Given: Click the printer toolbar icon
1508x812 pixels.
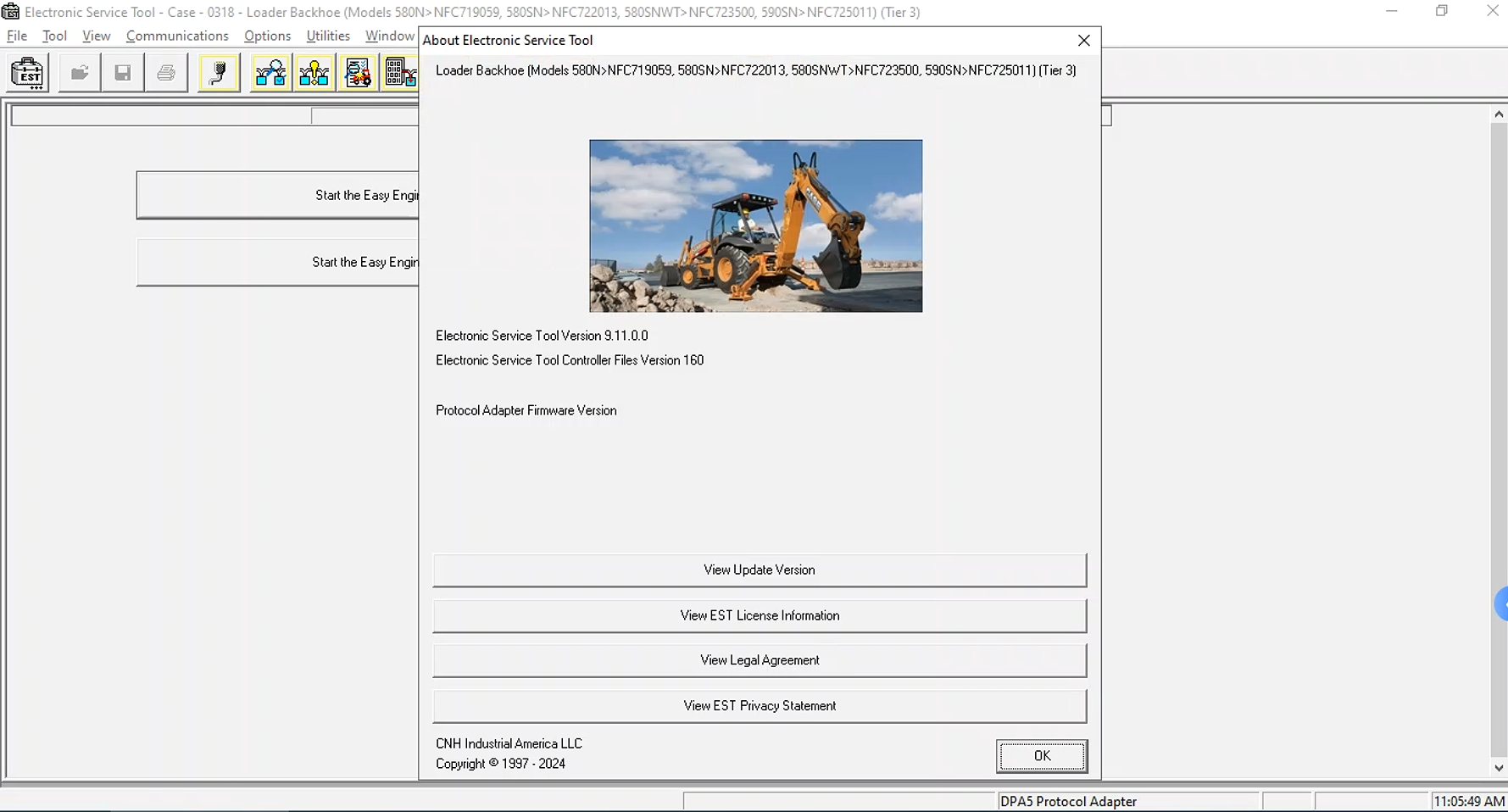Looking at the screenshot, I should click(x=166, y=73).
